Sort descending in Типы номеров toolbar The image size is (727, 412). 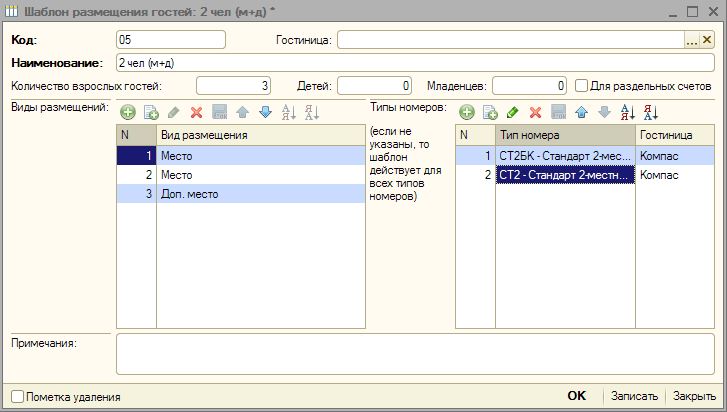651,112
